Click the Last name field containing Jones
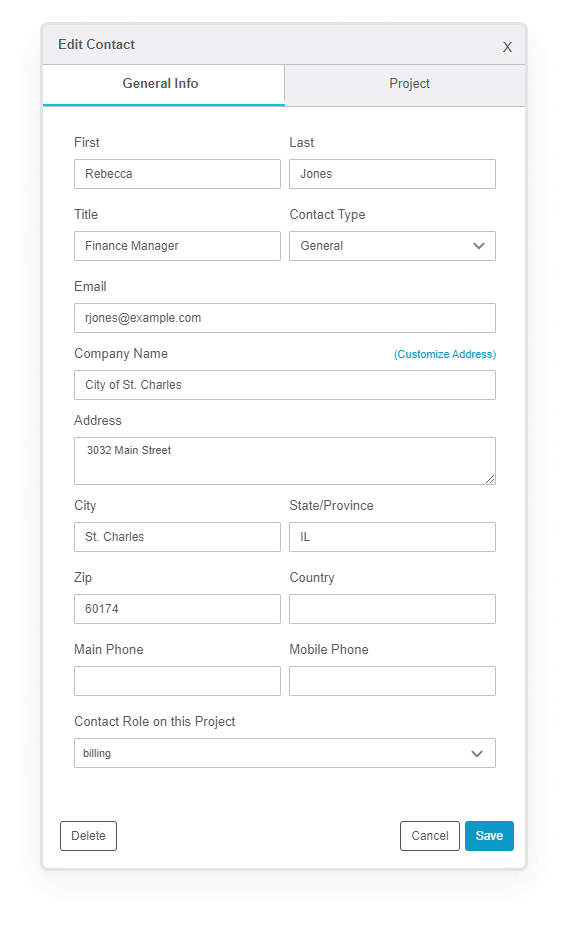Viewport: 568px width, 929px height. [392, 174]
